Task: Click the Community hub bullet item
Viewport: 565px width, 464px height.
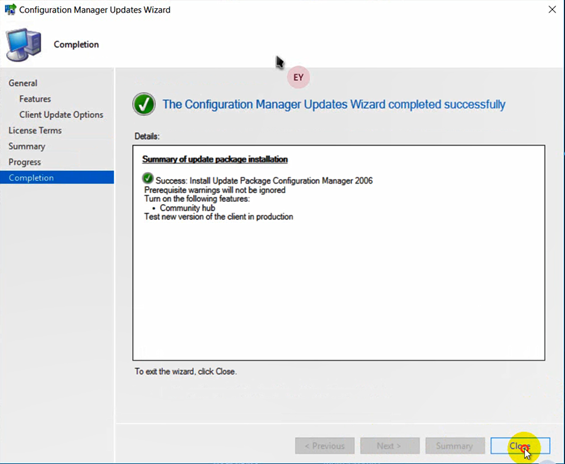Action: click(187, 208)
